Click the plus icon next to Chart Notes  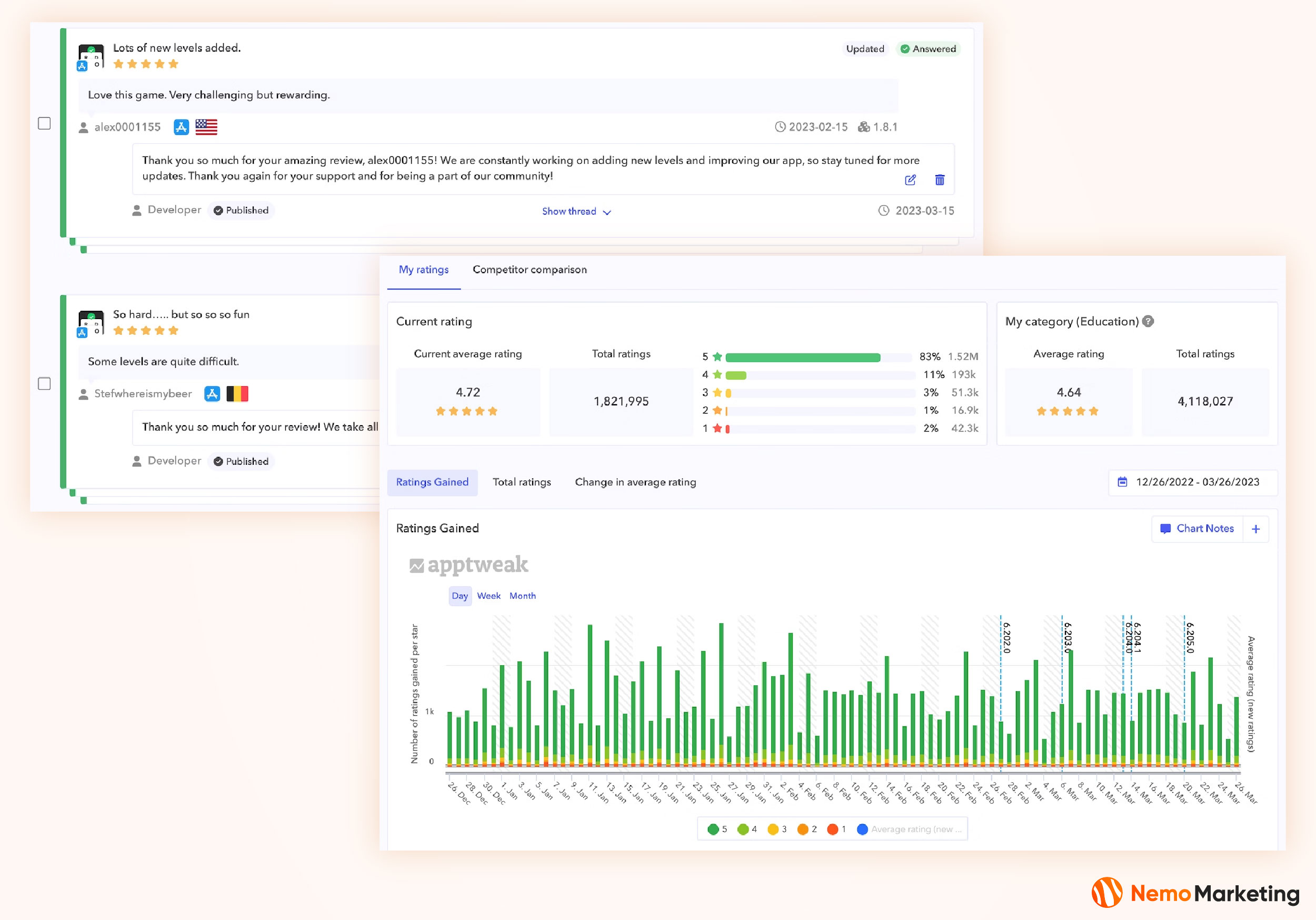pos(1255,528)
